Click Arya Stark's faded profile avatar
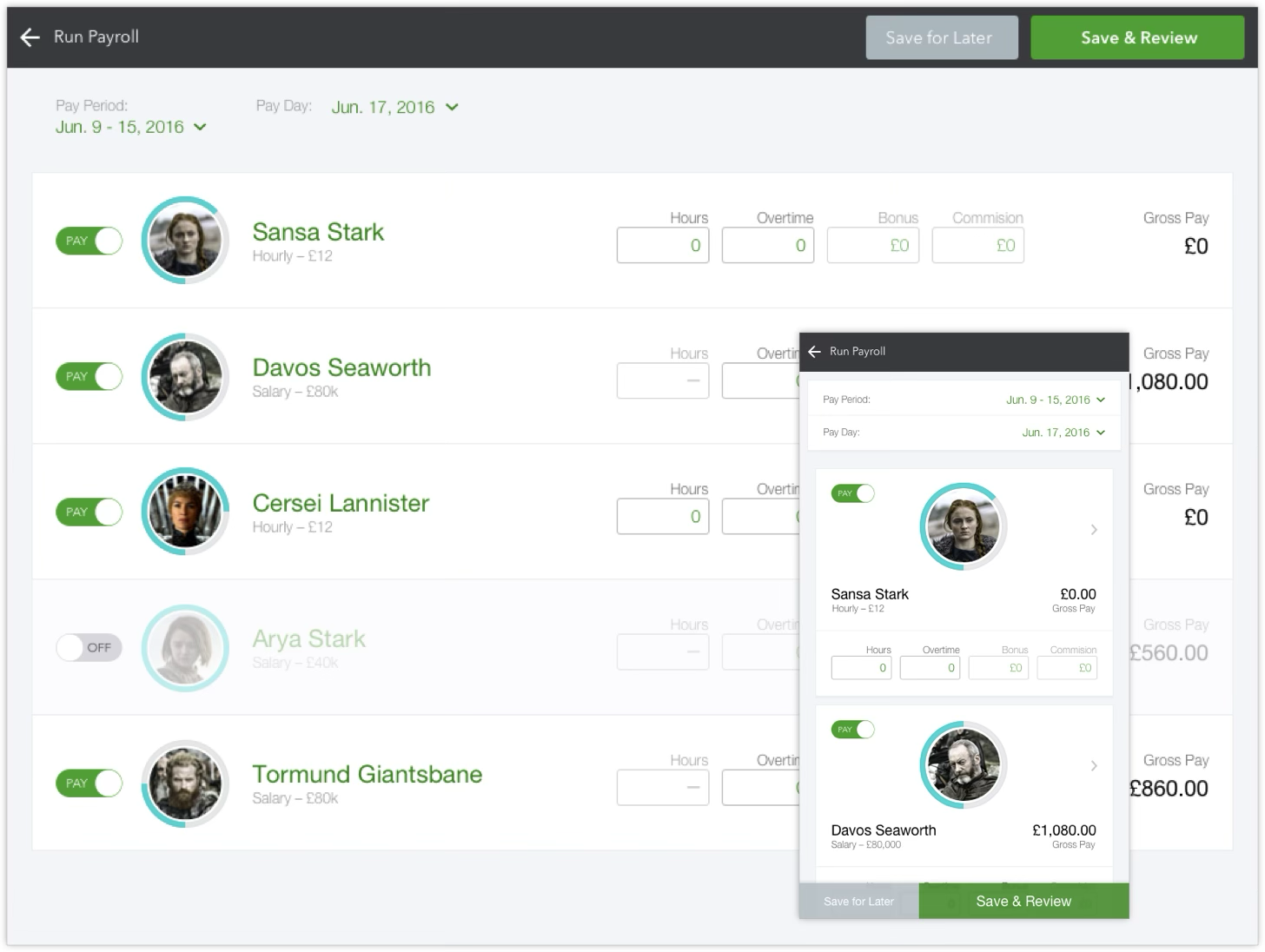The height and width of the screenshot is (952, 1265). click(185, 648)
